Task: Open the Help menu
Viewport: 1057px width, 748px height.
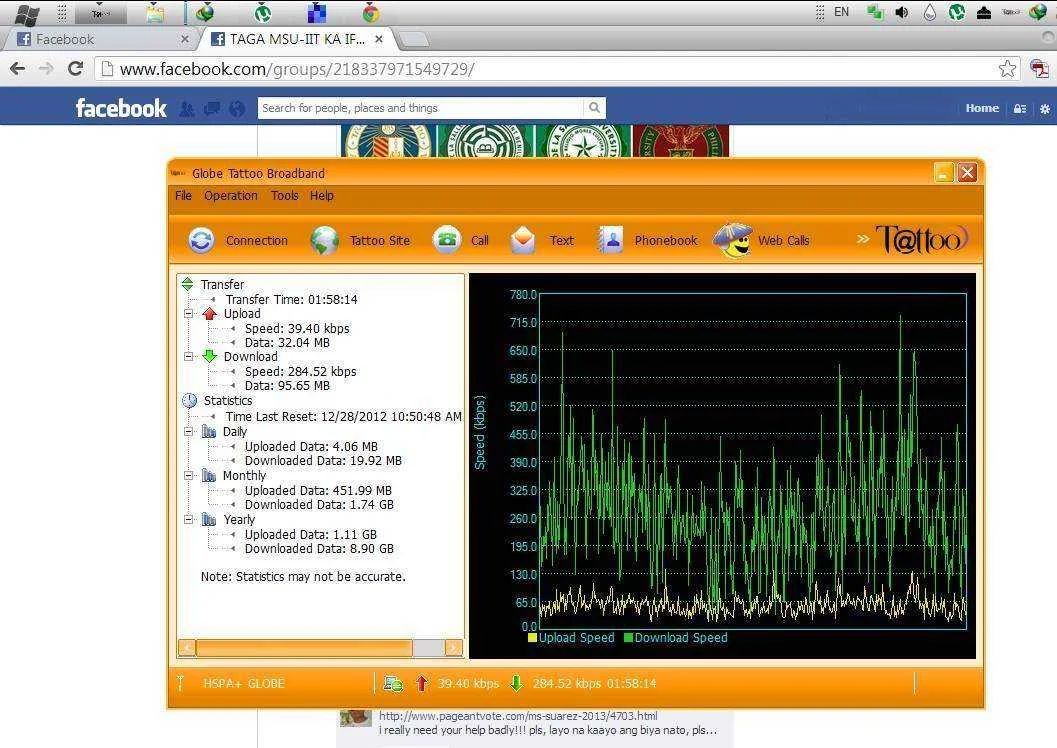Action: tap(322, 195)
